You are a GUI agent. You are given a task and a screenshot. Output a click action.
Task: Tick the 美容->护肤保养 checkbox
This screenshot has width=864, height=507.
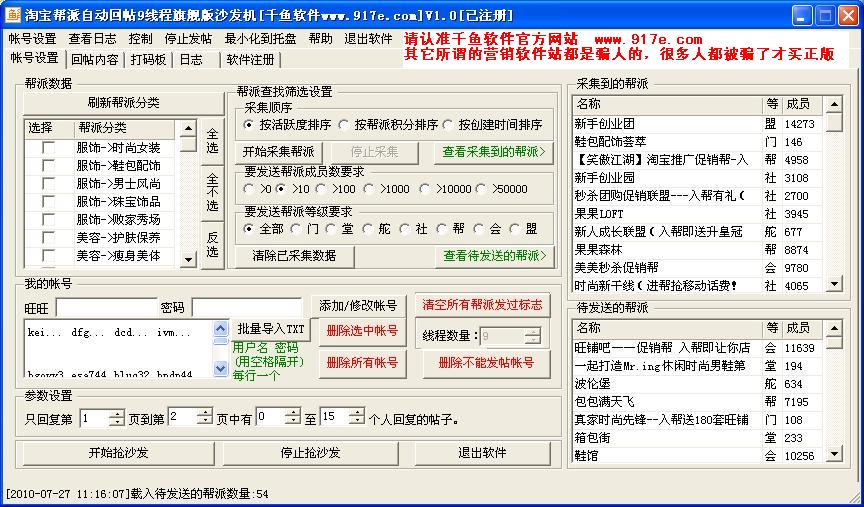tap(47, 237)
